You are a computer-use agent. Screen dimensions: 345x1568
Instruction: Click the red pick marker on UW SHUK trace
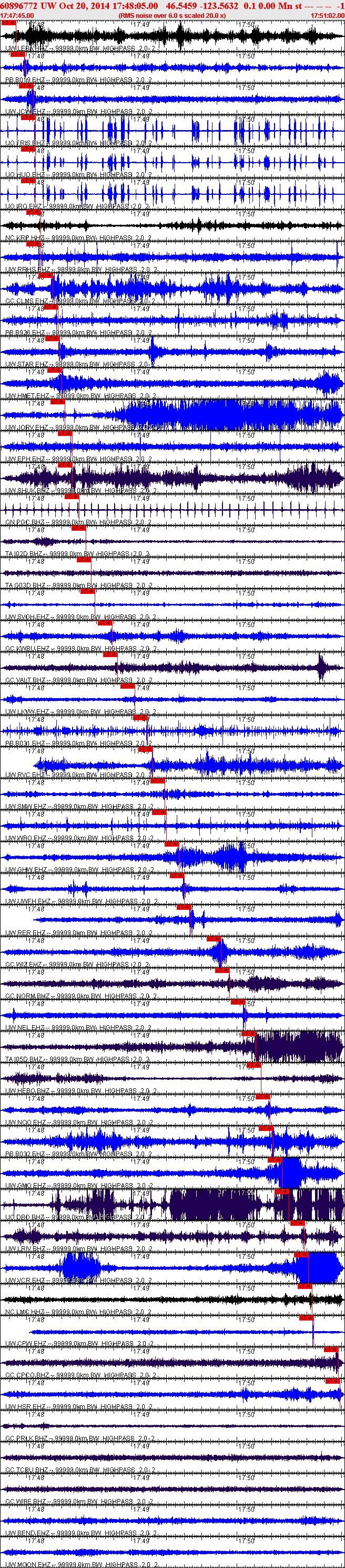pos(65,465)
